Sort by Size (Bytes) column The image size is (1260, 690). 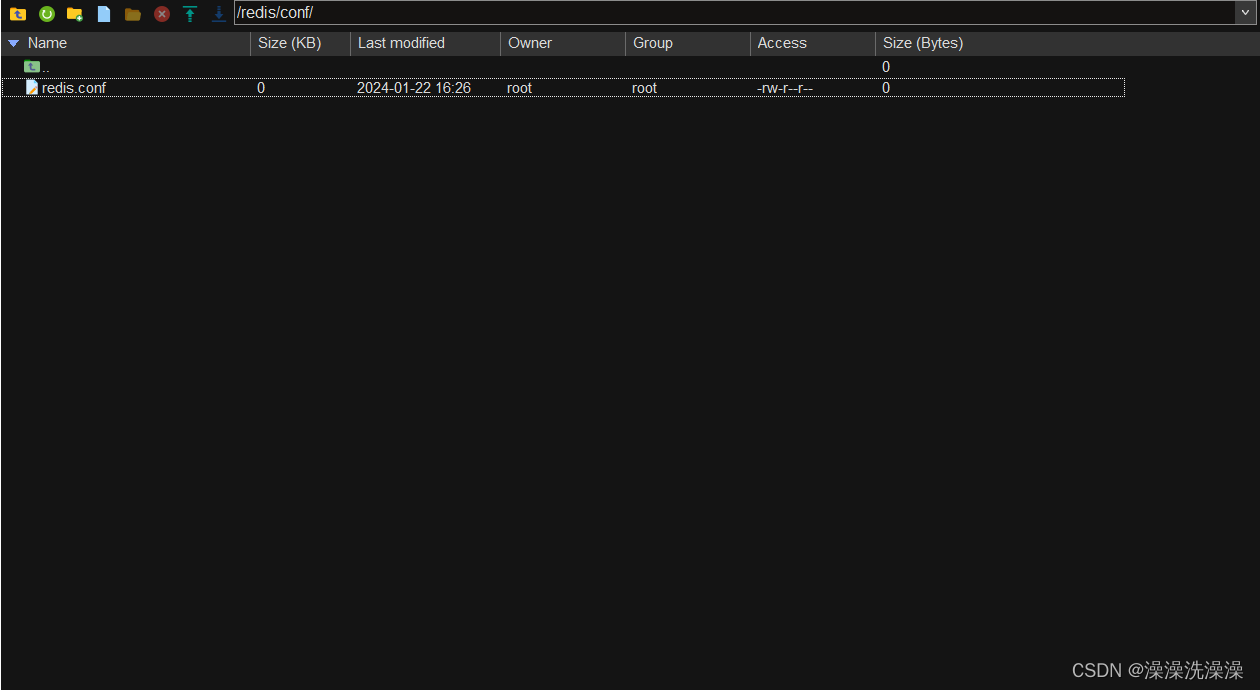[923, 43]
